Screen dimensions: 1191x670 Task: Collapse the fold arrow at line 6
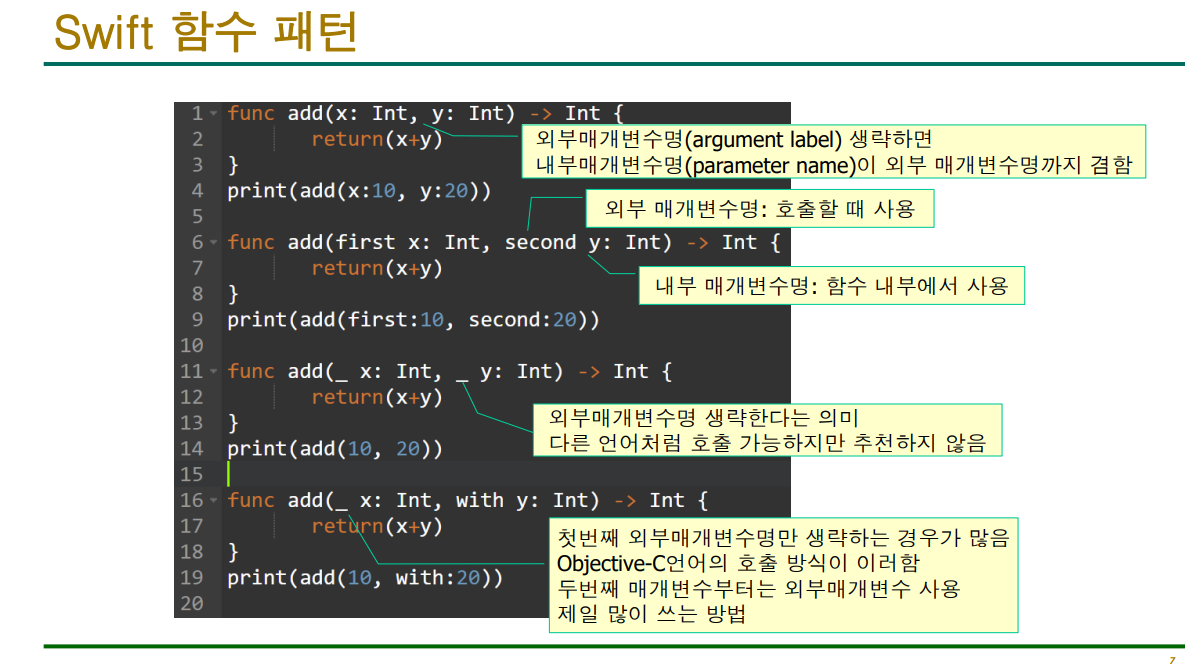click(213, 243)
